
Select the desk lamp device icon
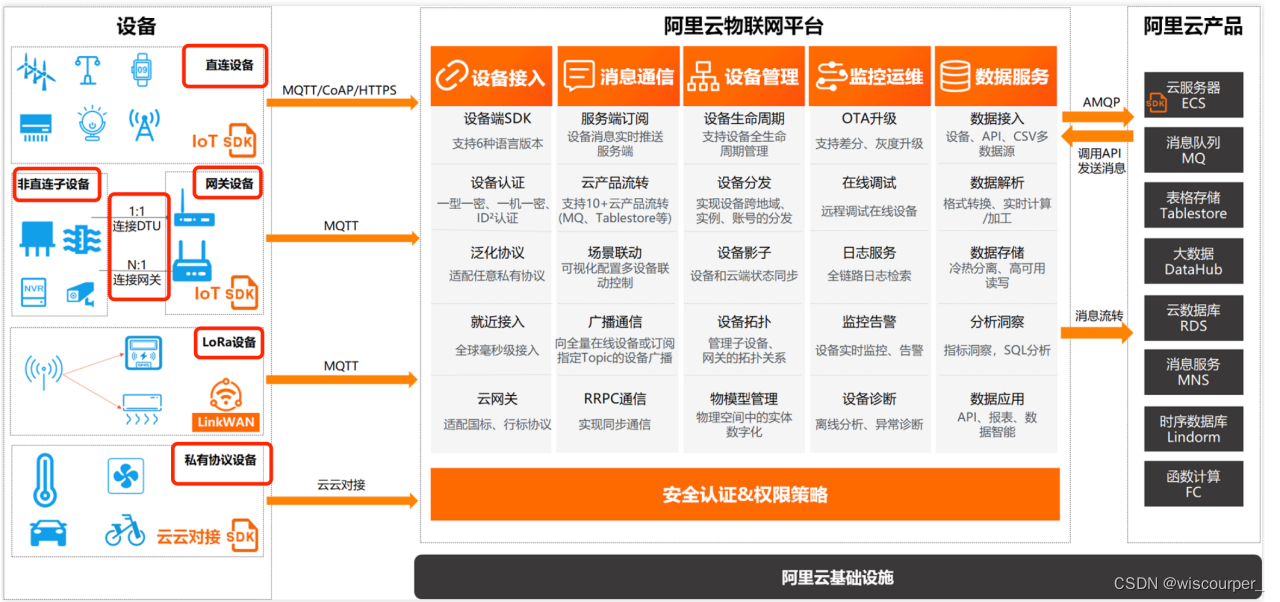[x=92, y=124]
